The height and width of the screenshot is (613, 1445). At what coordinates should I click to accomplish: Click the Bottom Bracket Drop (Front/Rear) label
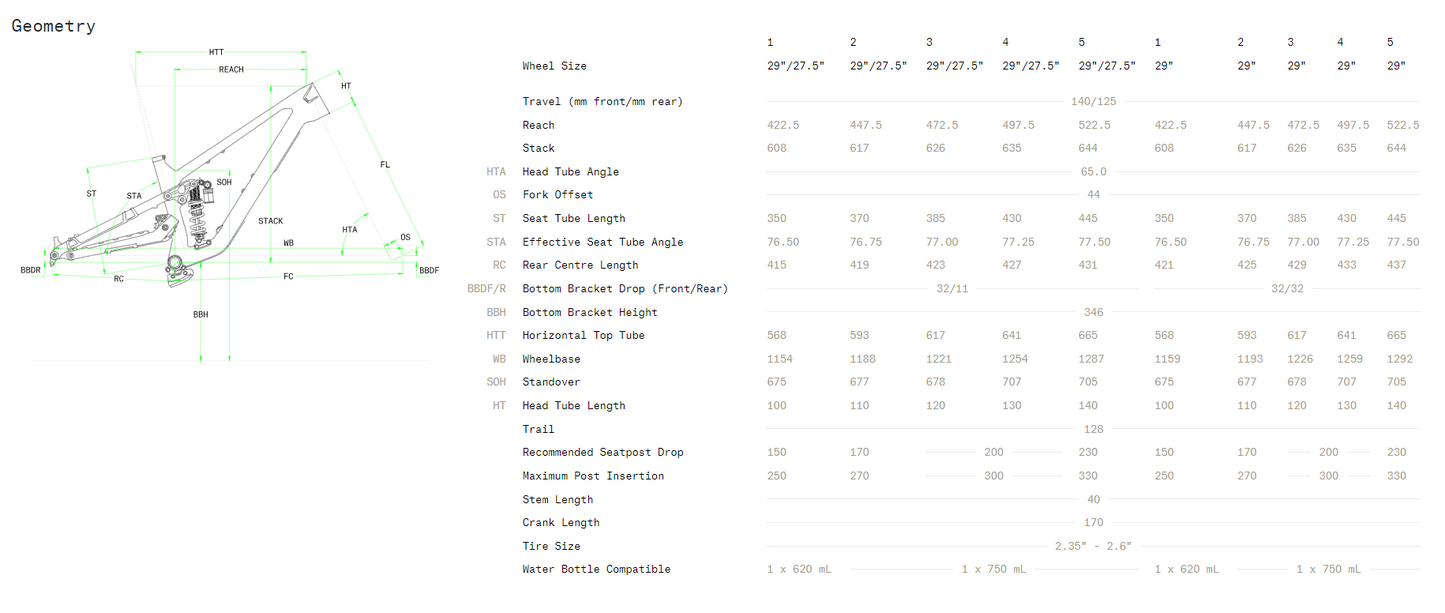(625, 289)
